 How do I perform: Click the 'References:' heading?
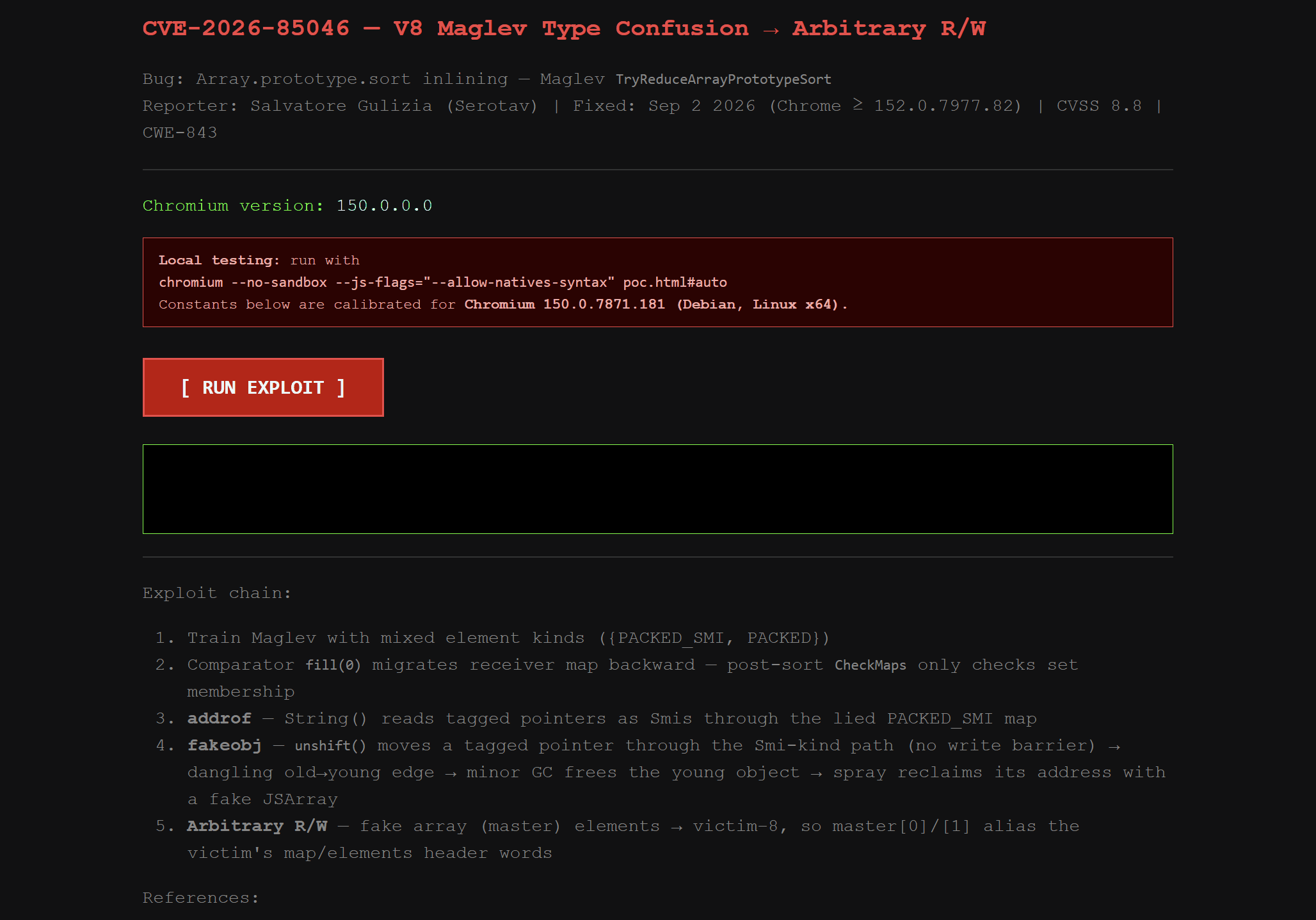click(x=201, y=898)
